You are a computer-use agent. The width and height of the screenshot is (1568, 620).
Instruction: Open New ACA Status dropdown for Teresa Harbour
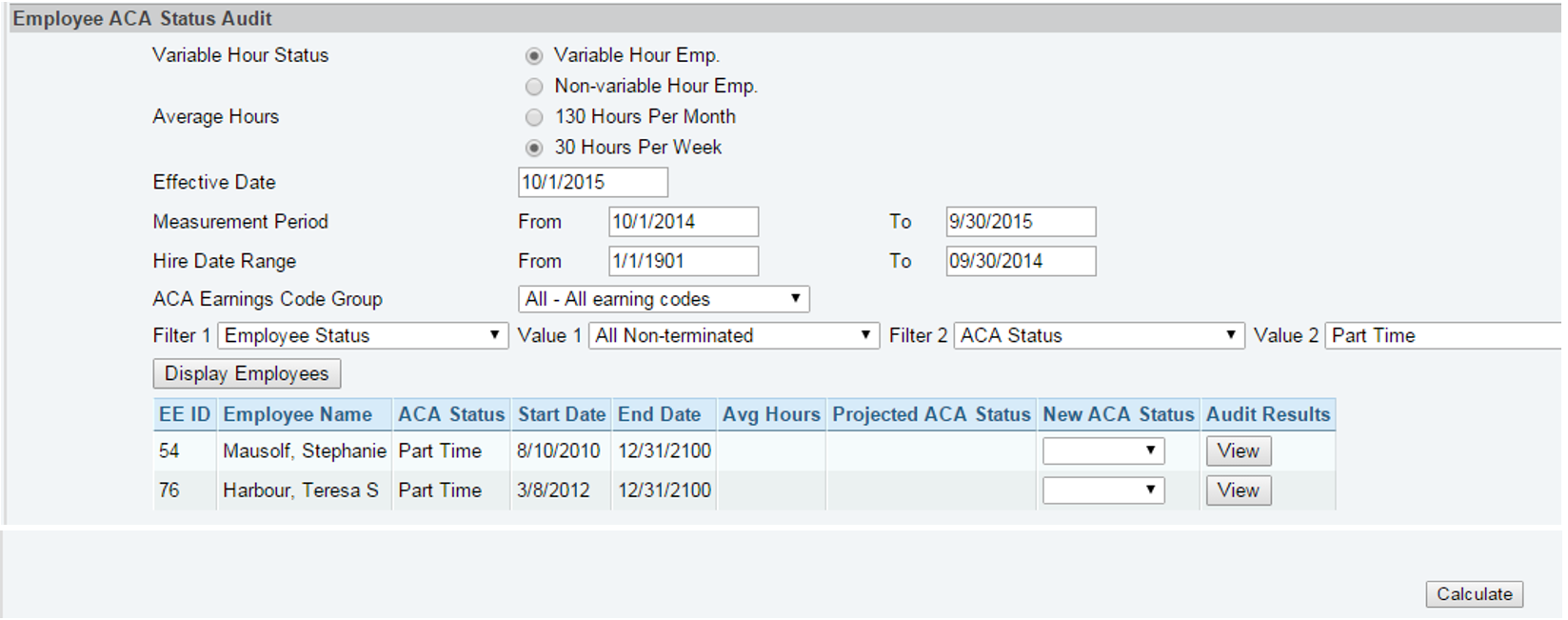tap(1102, 490)
